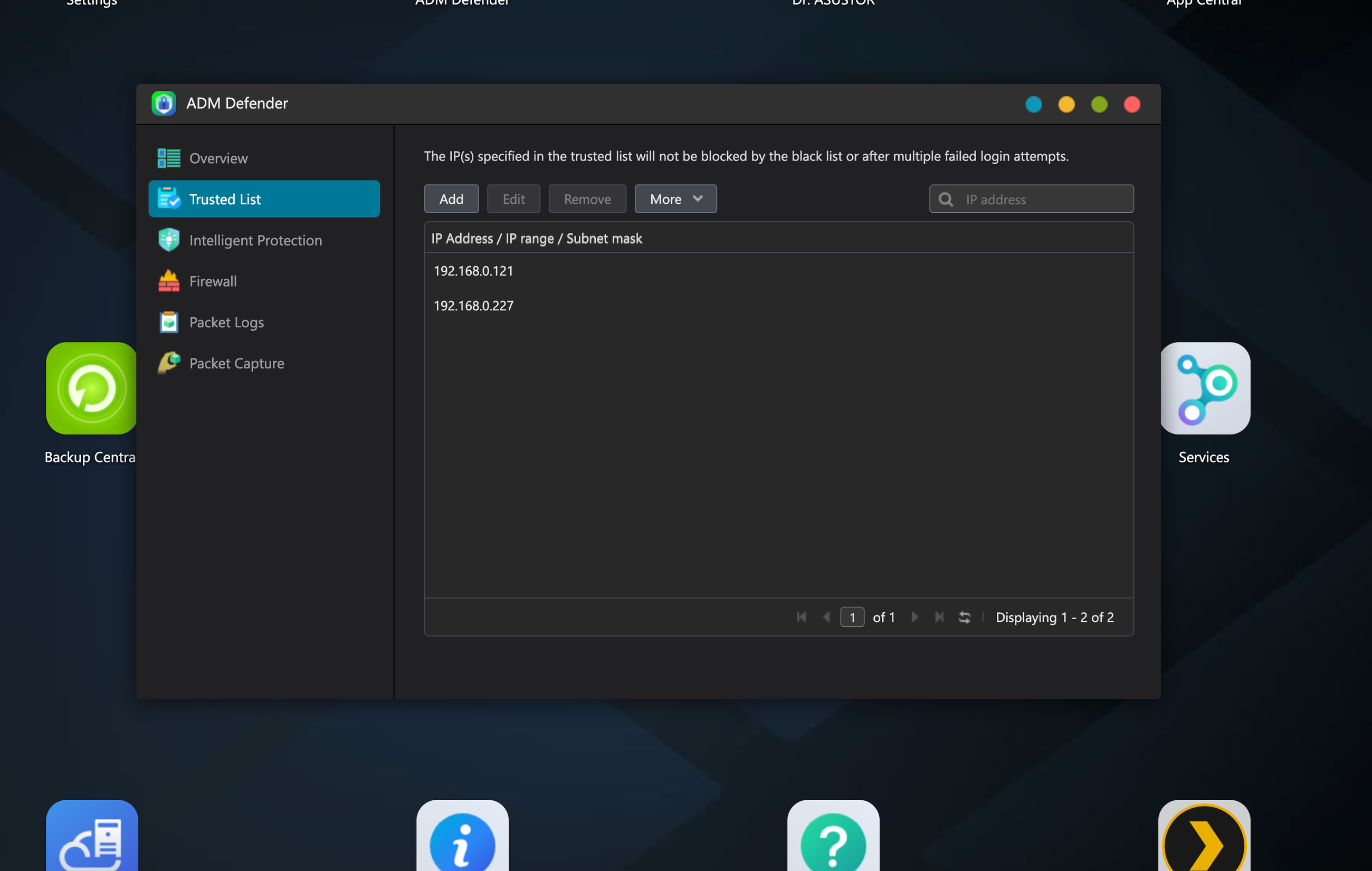Click the Edit button

point(513,199)
